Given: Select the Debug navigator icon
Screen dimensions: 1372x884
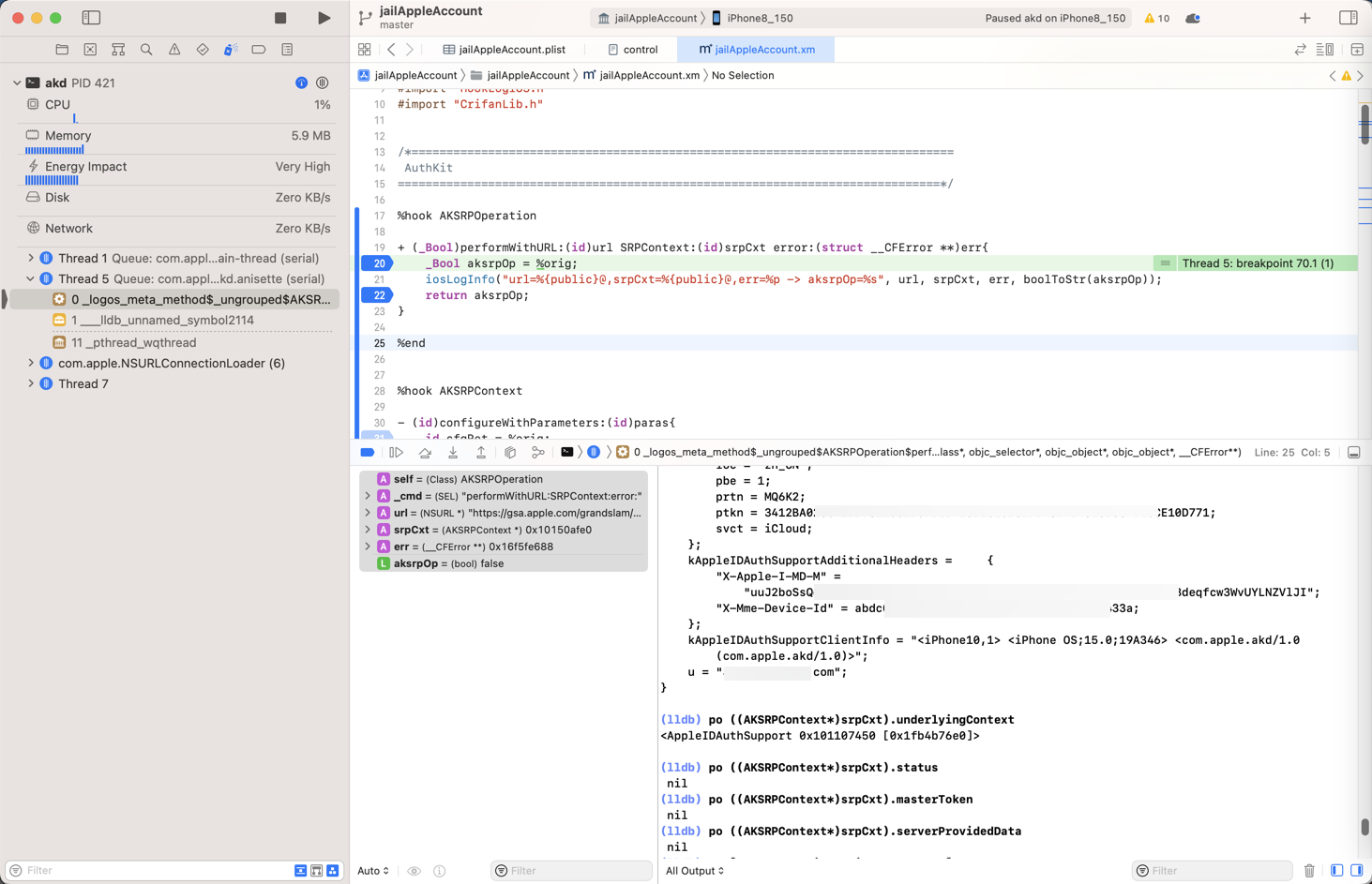Looking at the screenshot, I should [231, 50].
